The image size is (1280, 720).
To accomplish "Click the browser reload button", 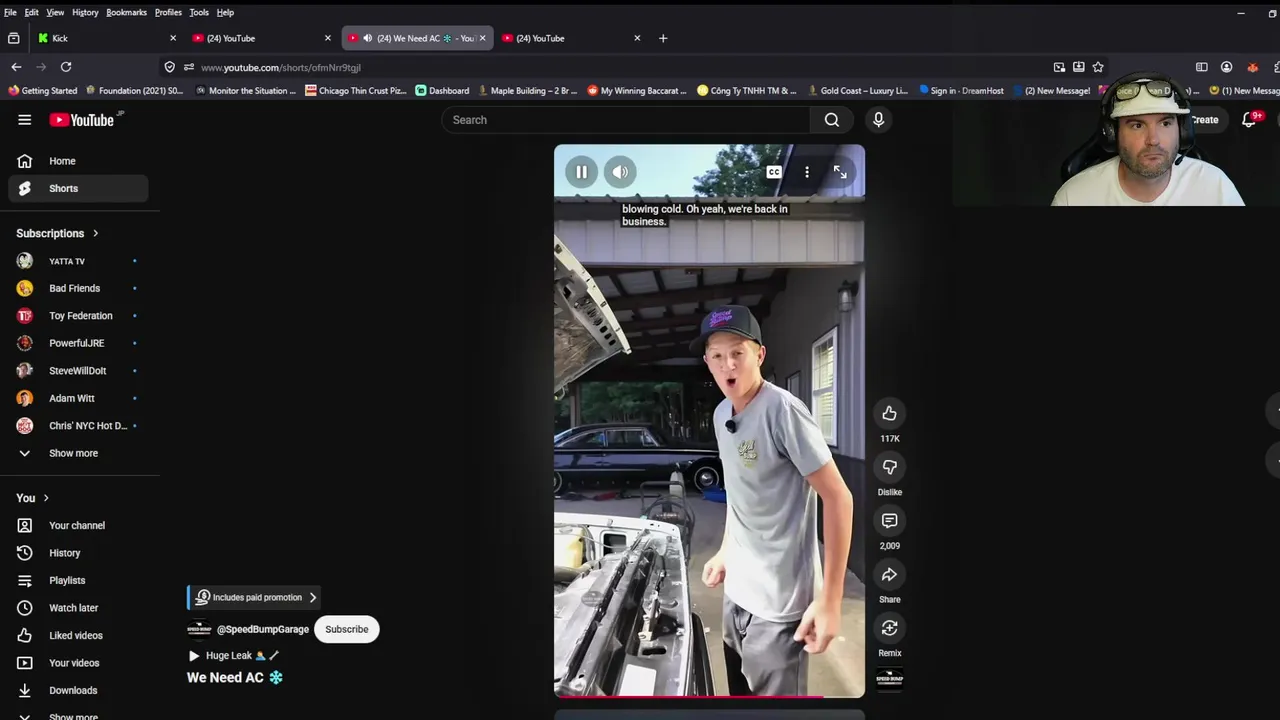I will pyautogui.click(x=66, y=67).
